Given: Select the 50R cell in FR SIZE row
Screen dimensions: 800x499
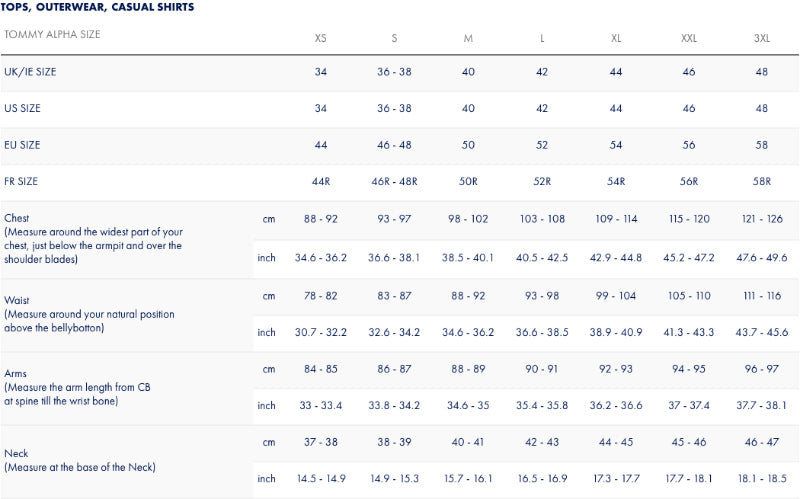Looking at the screenshot, I should (468, 182).
